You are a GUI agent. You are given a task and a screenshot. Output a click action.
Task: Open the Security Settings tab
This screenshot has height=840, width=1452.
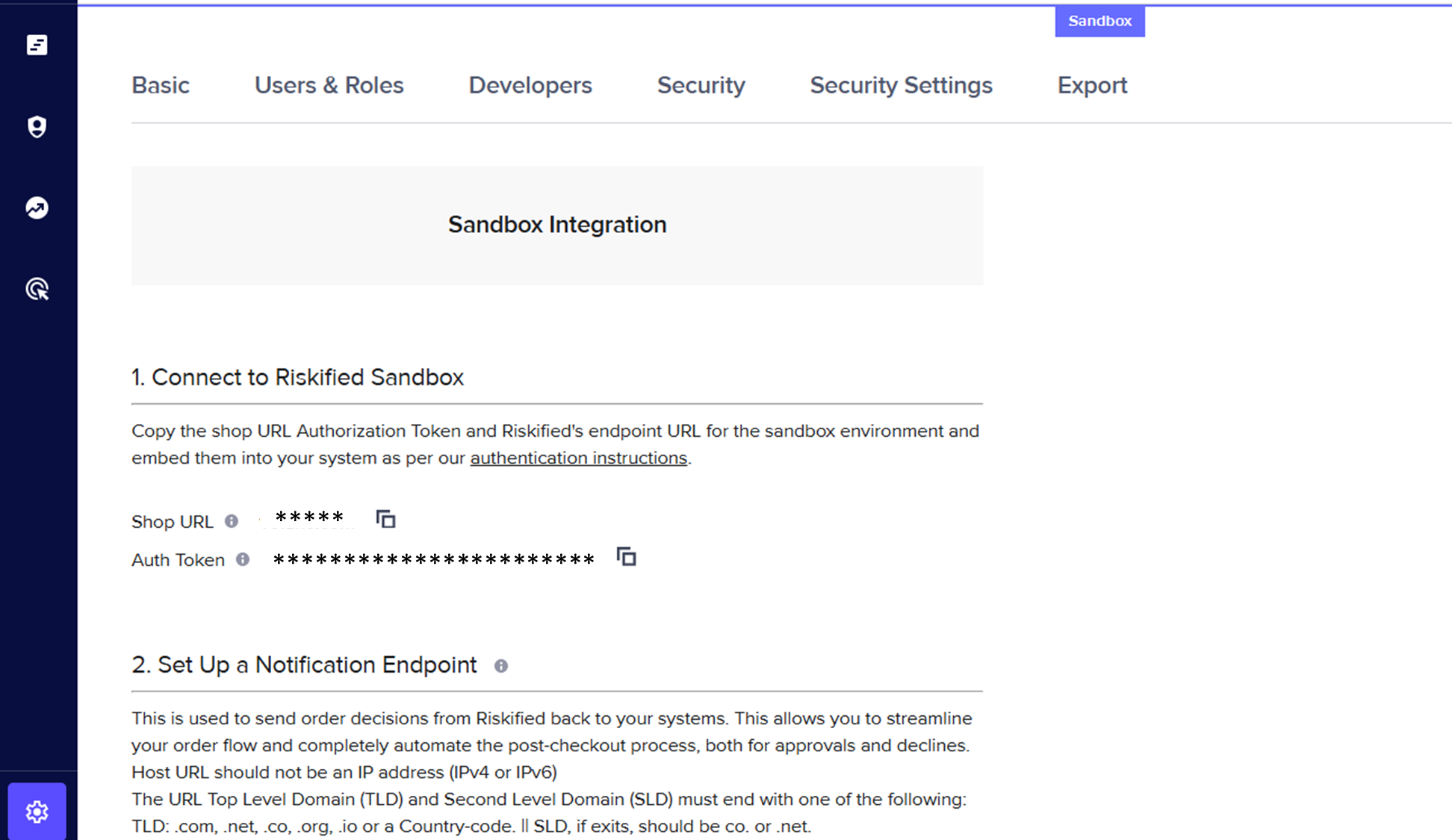[x=901, y=85]
